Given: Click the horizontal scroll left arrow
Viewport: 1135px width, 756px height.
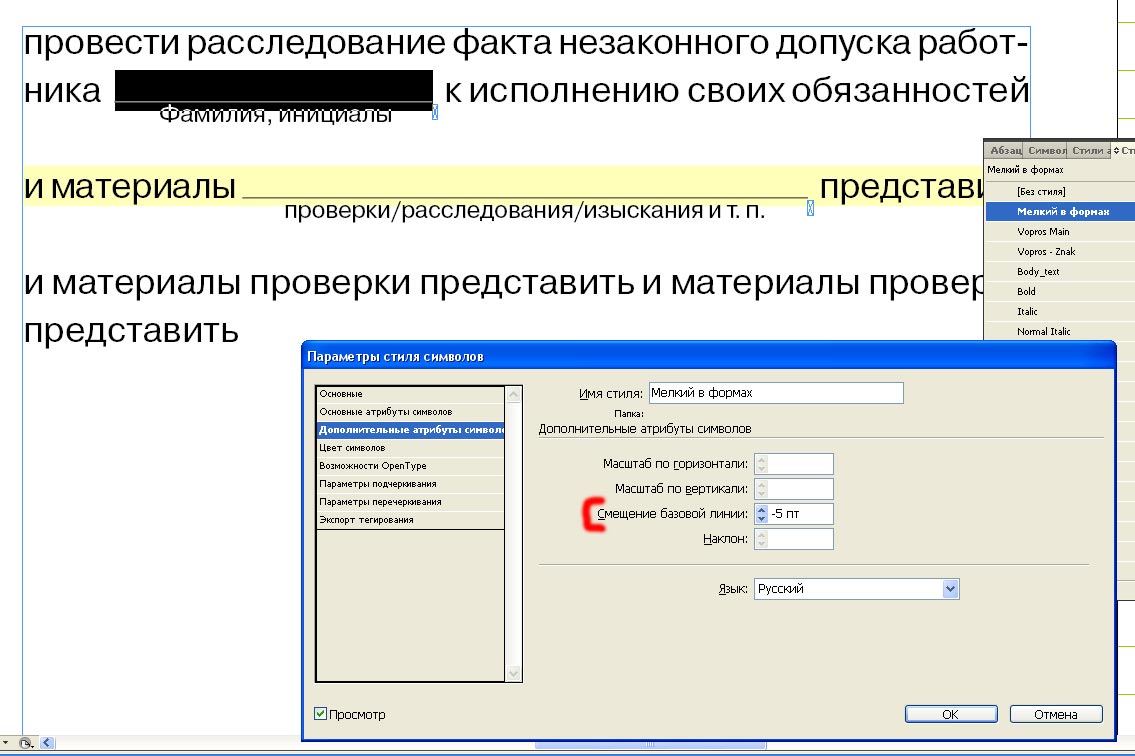Looking at the screenshot, I should click(47, 743).
